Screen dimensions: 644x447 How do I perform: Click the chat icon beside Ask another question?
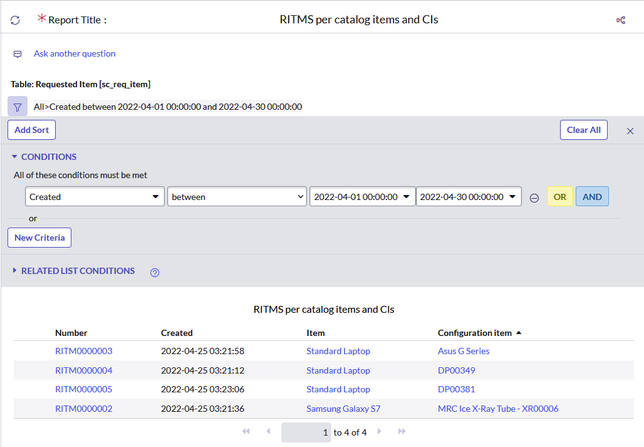pos(18,54)
